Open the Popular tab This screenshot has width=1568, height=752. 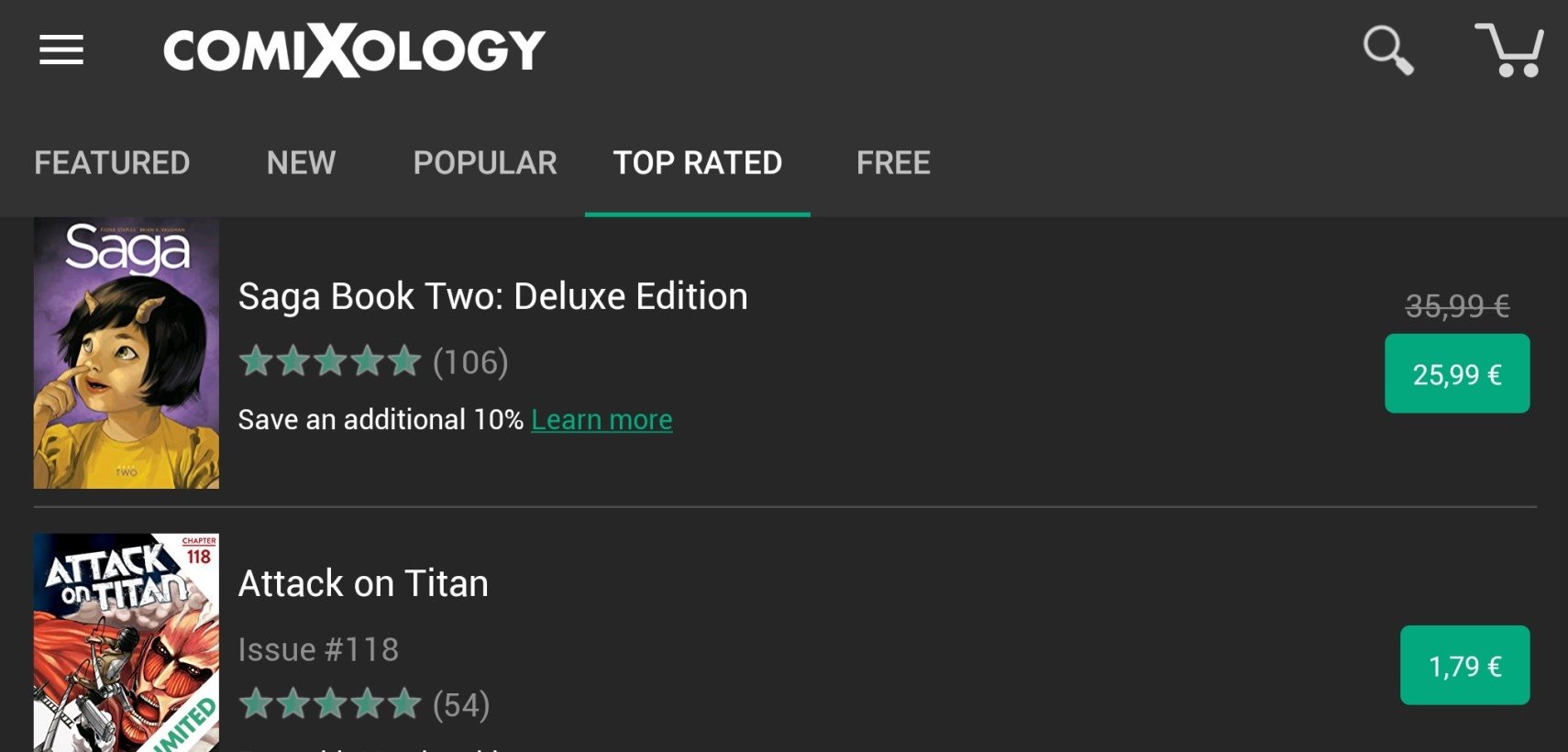coord(485,163)
